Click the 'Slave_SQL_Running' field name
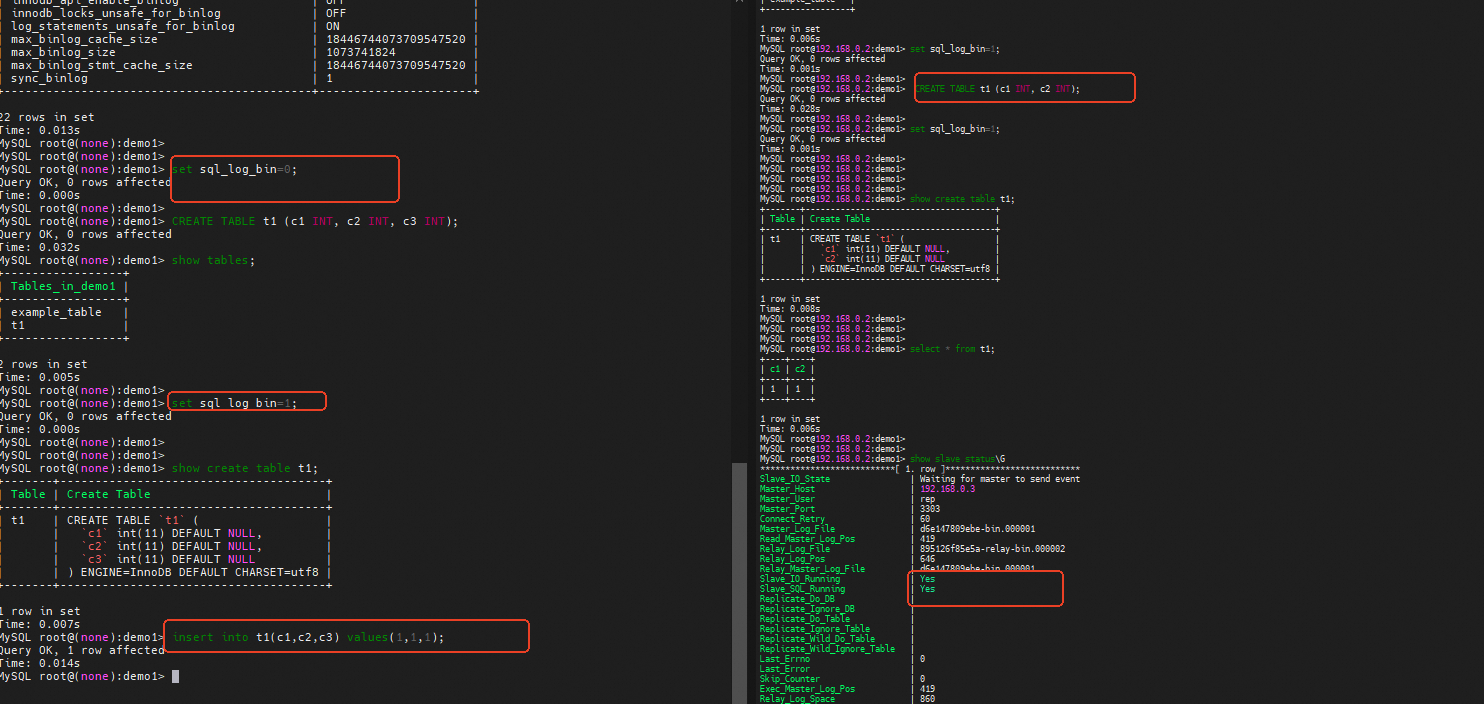1484x704 pixels. coord(803,589)
